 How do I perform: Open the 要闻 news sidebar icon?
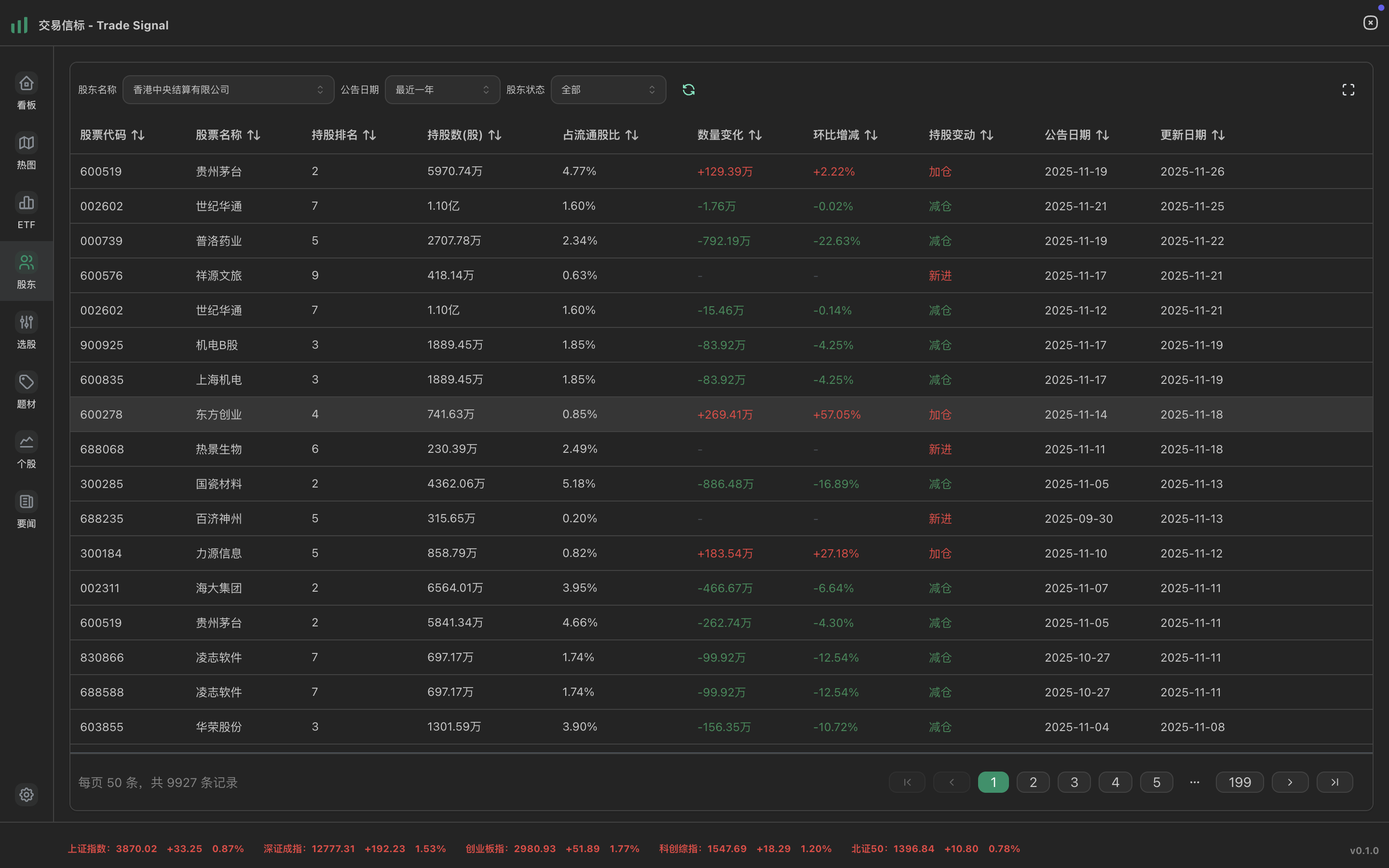pos(27,502)
